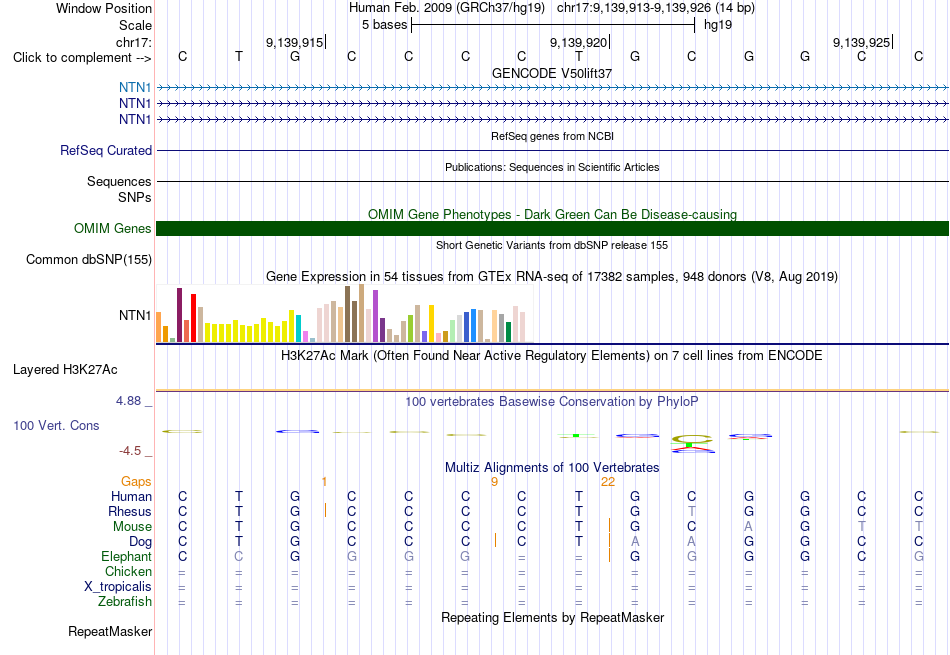Click the red bar in the GTEx chart
The image size is (950, 655).
pos(194,318)
